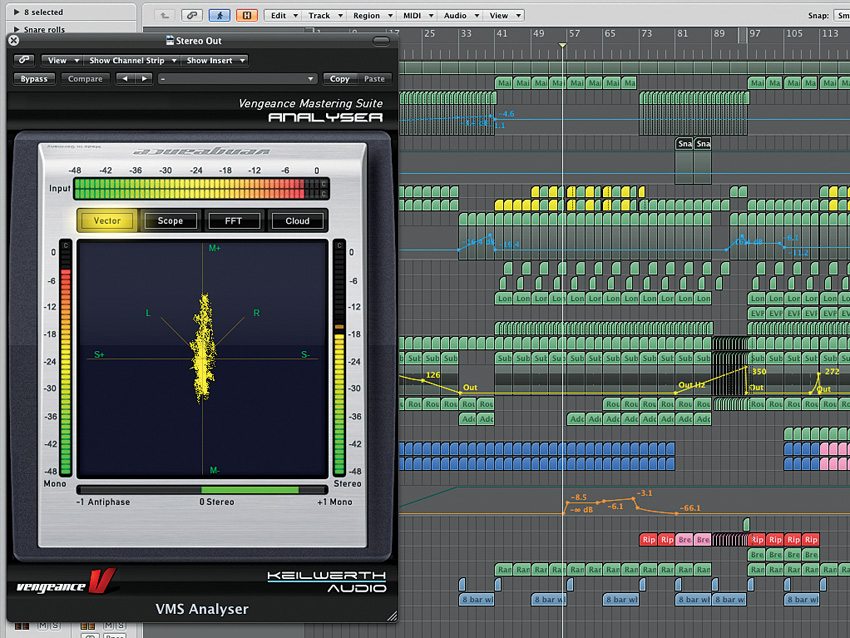Click the orange H hide button
Image resolution: width=850 pixels, height=638 pixels.
(246, 16)
